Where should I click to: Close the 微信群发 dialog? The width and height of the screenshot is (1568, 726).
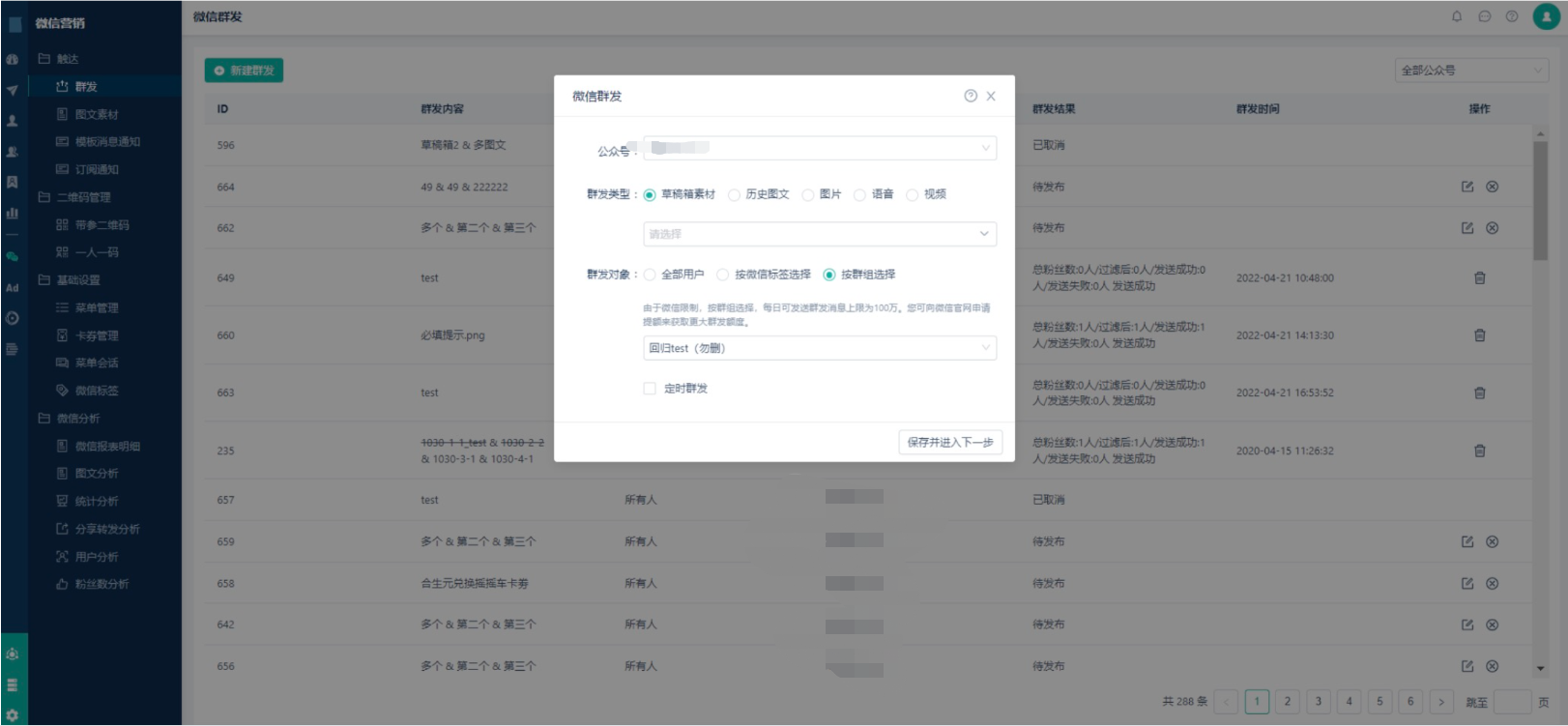click(991, 96)
